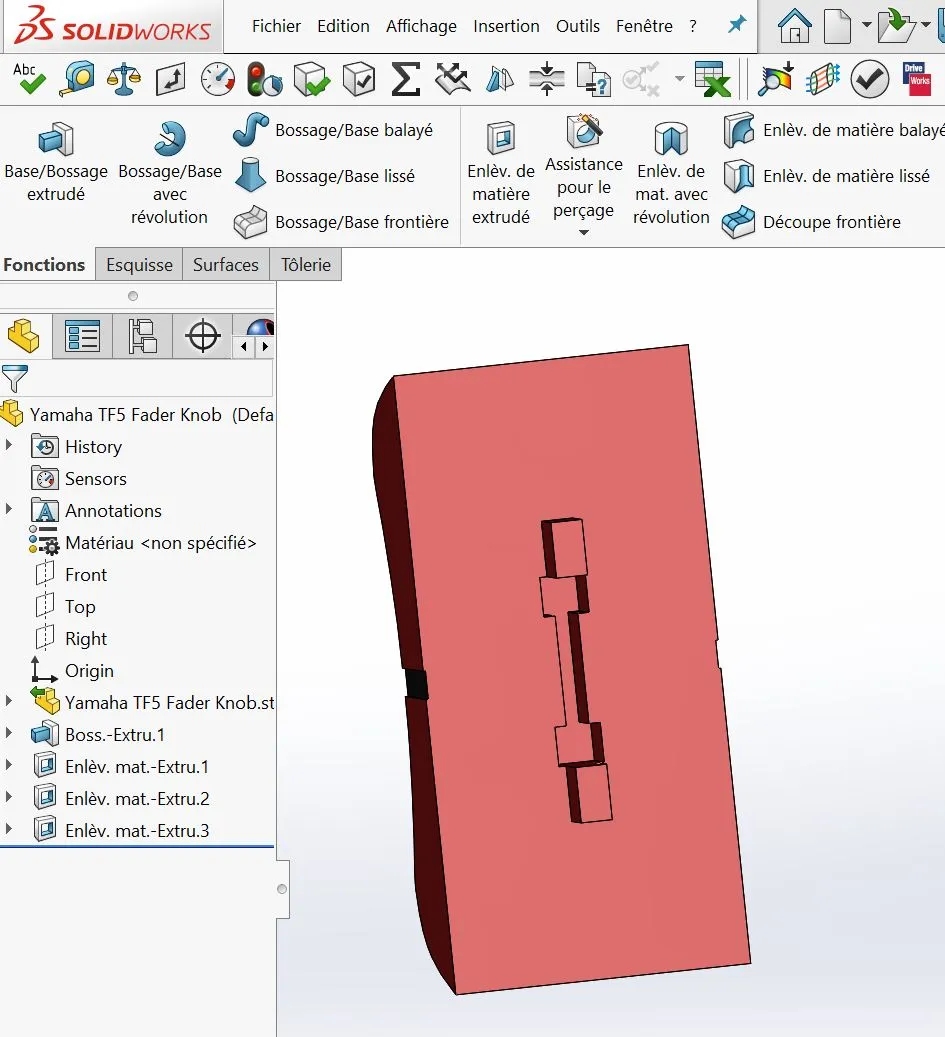Open the Insertion menu
The height and width of the screenshot is (1037, 945).
click(x=506, y=26)
